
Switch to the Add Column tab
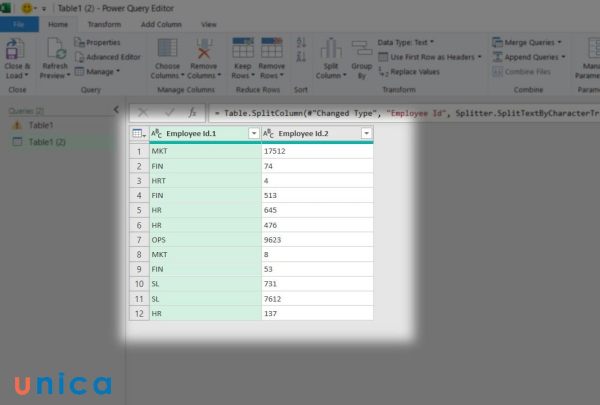click(x=161, y=23)
